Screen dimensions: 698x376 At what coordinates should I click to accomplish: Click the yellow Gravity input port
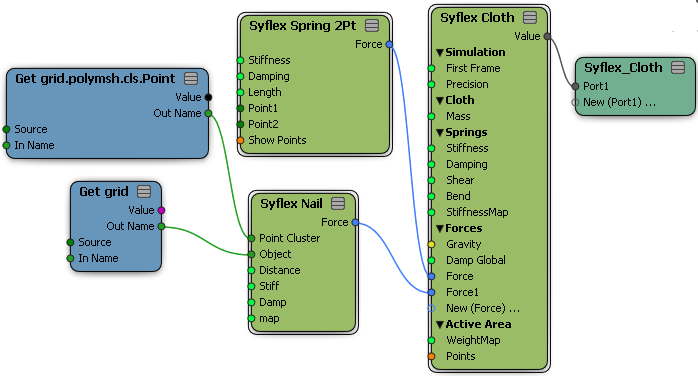coord(431,244)
